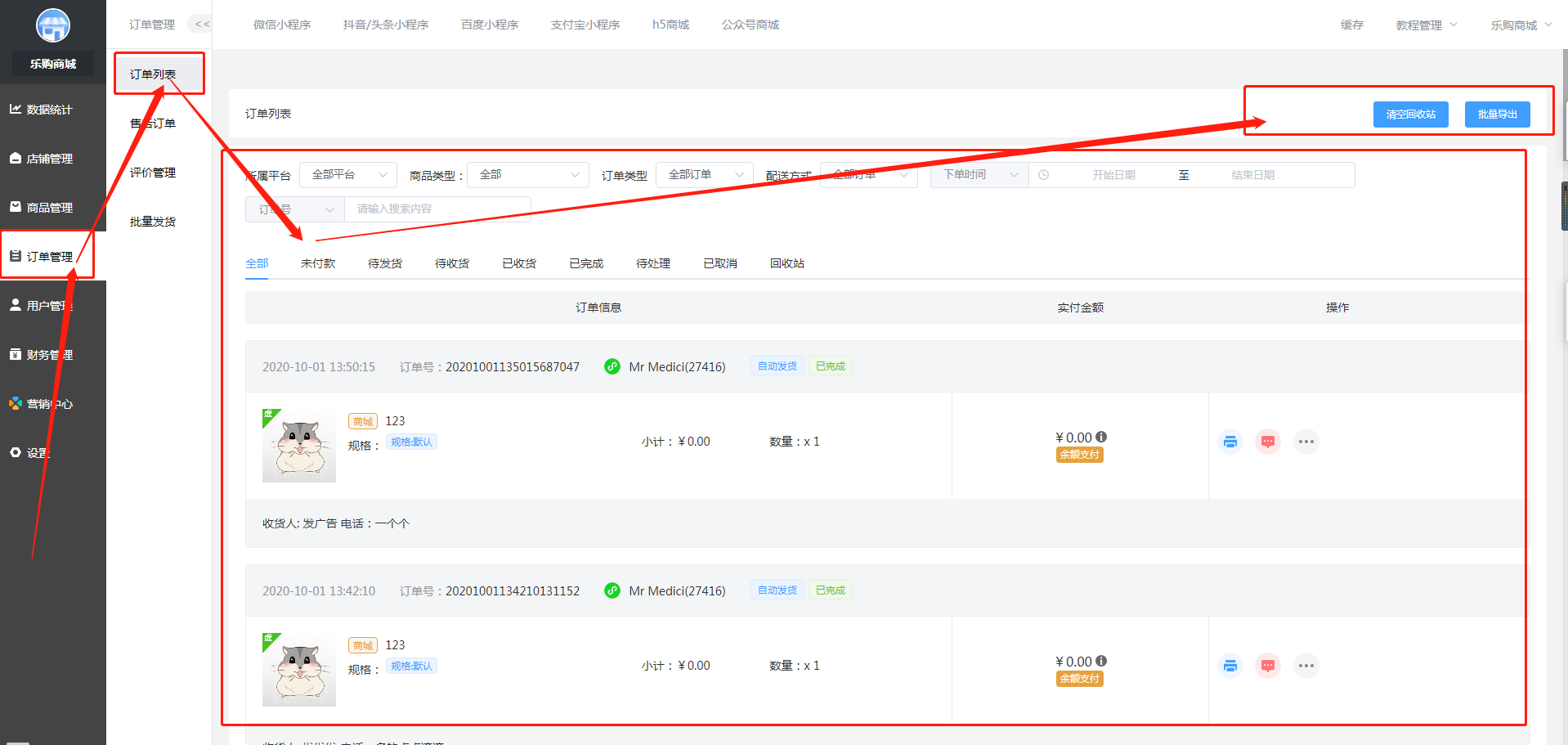
Task: Expand the 下单时间 dropdown
Action: (979, 175)
